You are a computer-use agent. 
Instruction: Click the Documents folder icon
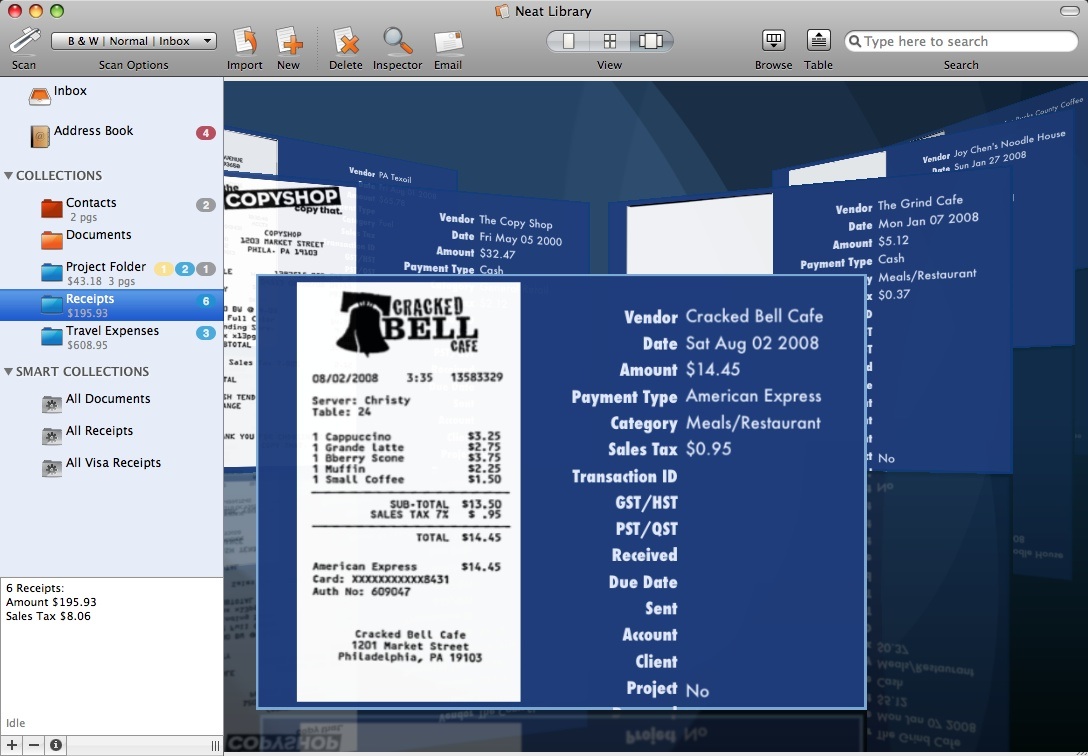coord(52,240)
